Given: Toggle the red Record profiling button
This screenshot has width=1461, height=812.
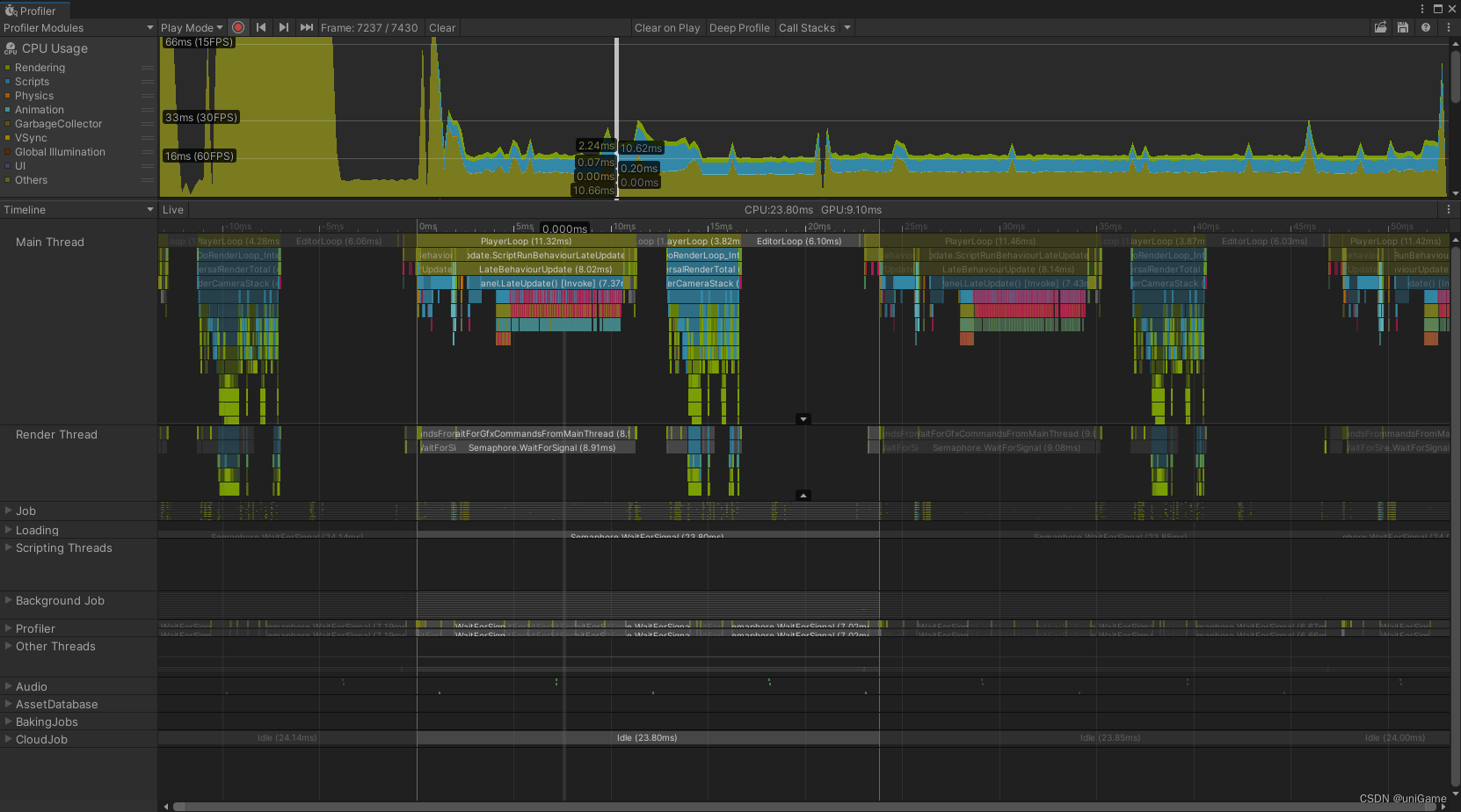Looking at the screenshot, I should [238, 27].
